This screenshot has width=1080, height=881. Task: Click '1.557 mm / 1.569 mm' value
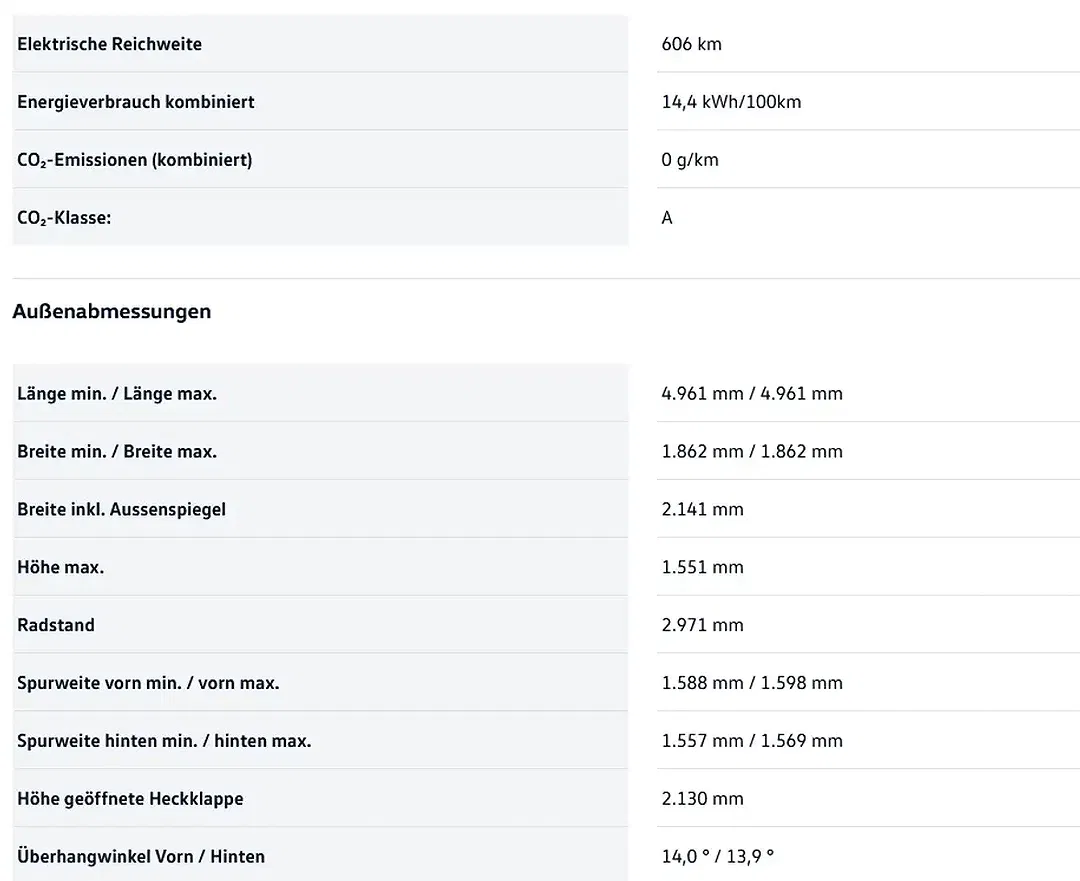coord(752,740)
